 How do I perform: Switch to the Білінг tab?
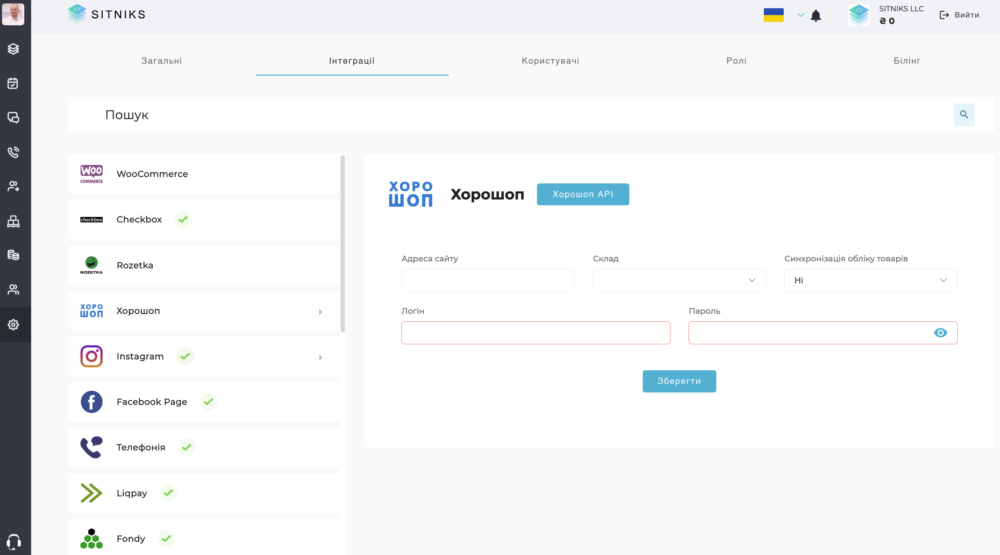click(907, 61)
